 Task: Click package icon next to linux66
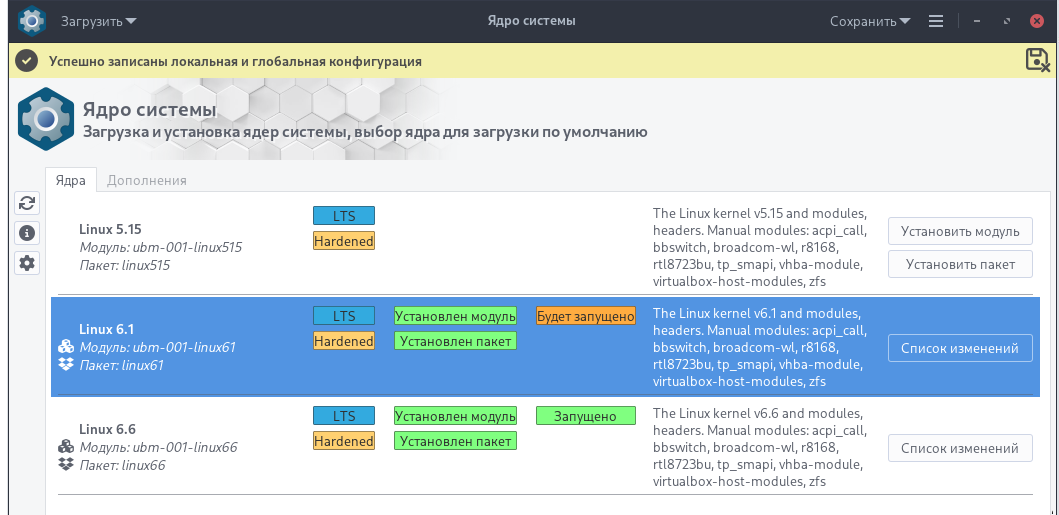pos(66,464)
